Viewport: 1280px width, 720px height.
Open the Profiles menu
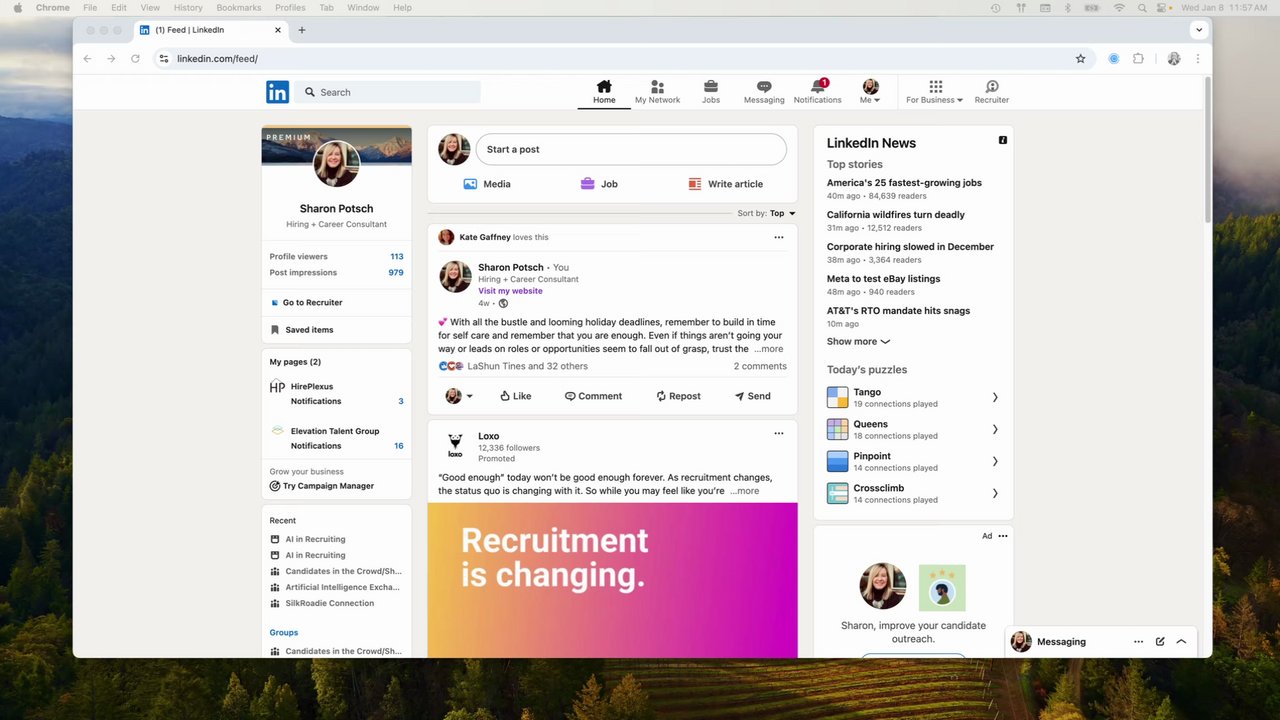coord(290,7)
